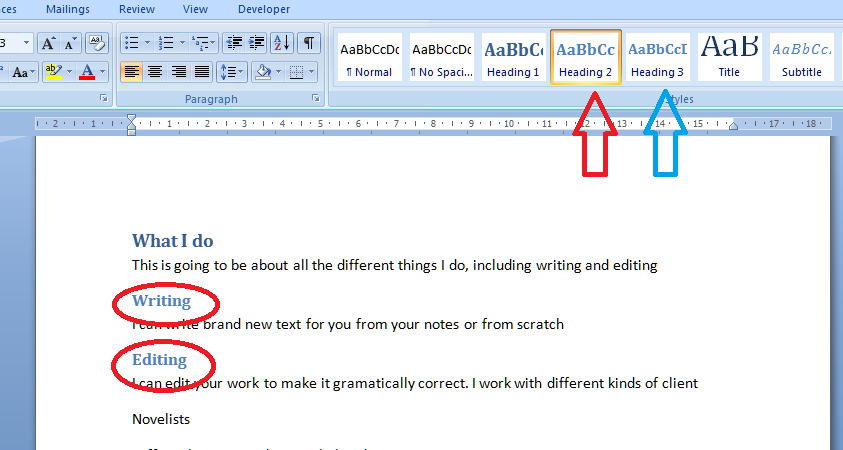Apply red font color
Screen dimensions: 843x450
87,72
